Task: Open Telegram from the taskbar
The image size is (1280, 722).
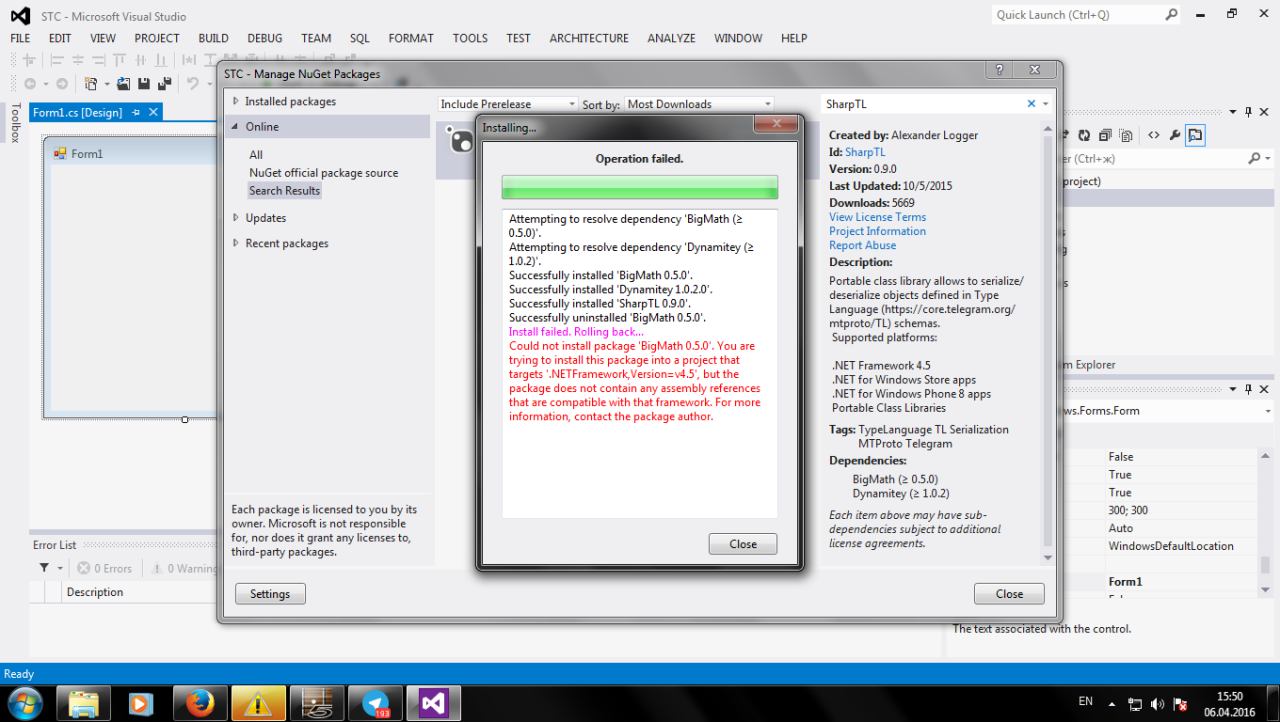Action: 375,704
